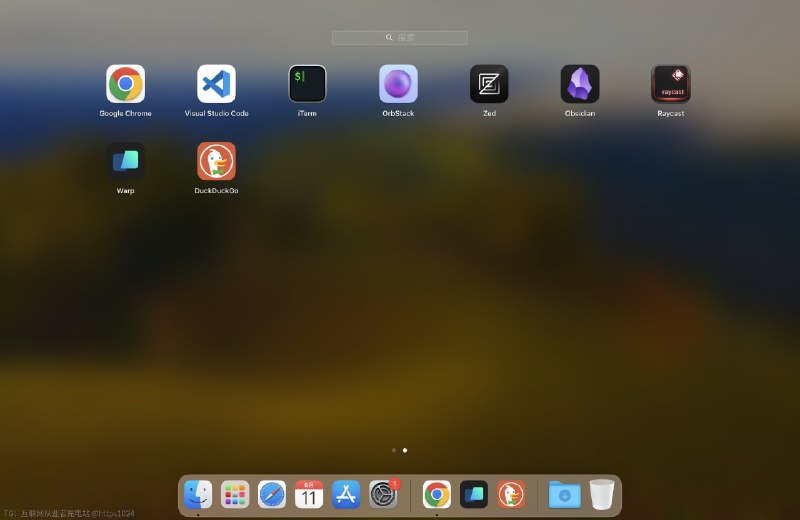Open DuckDuckGo browser from Launchpad grid
The image size is (800, 520).
coord(216,161)
